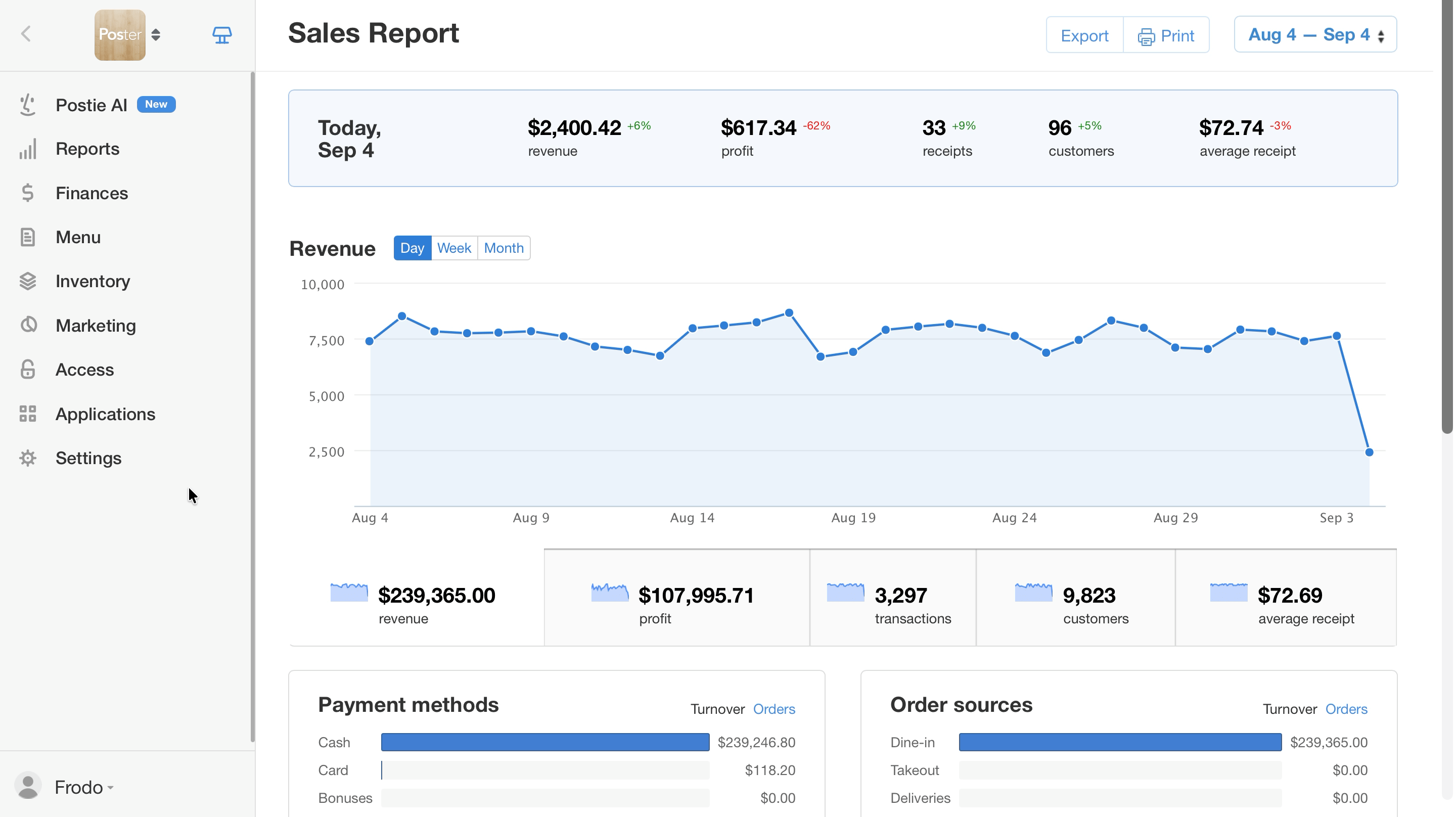This screenshot has height=817, width=1456.
Task: Click the Postie AI sparkle icon
Action: click(x=28, y=105)
